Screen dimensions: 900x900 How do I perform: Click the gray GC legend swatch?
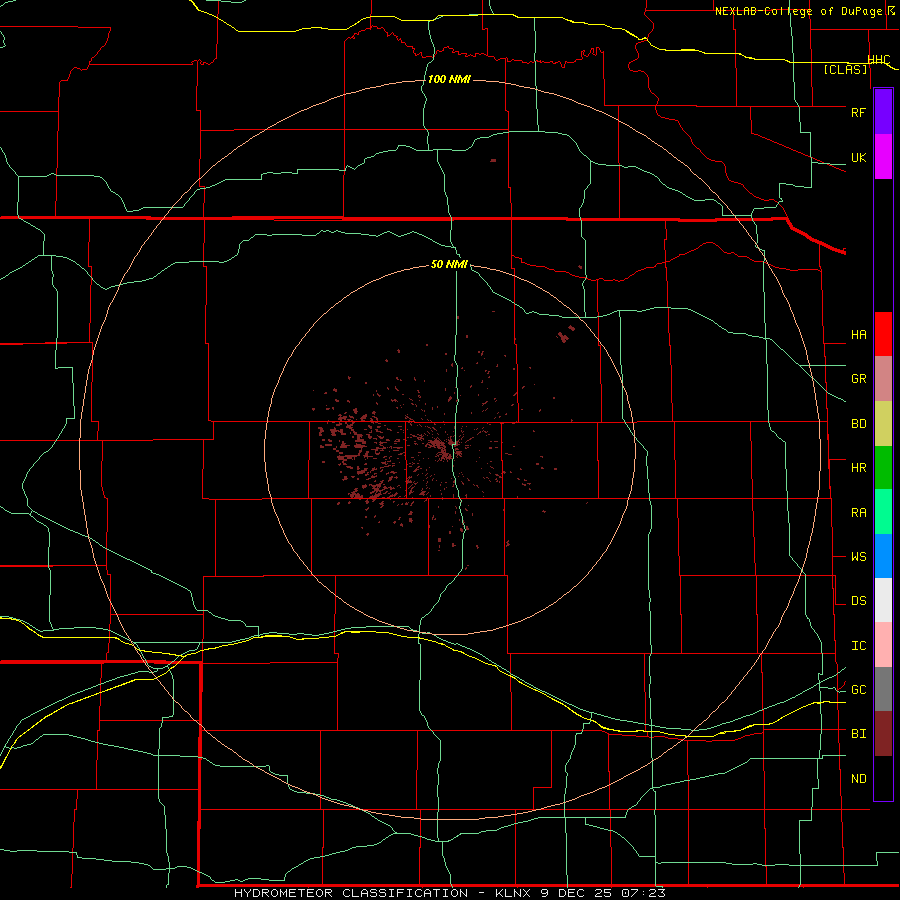883,689
